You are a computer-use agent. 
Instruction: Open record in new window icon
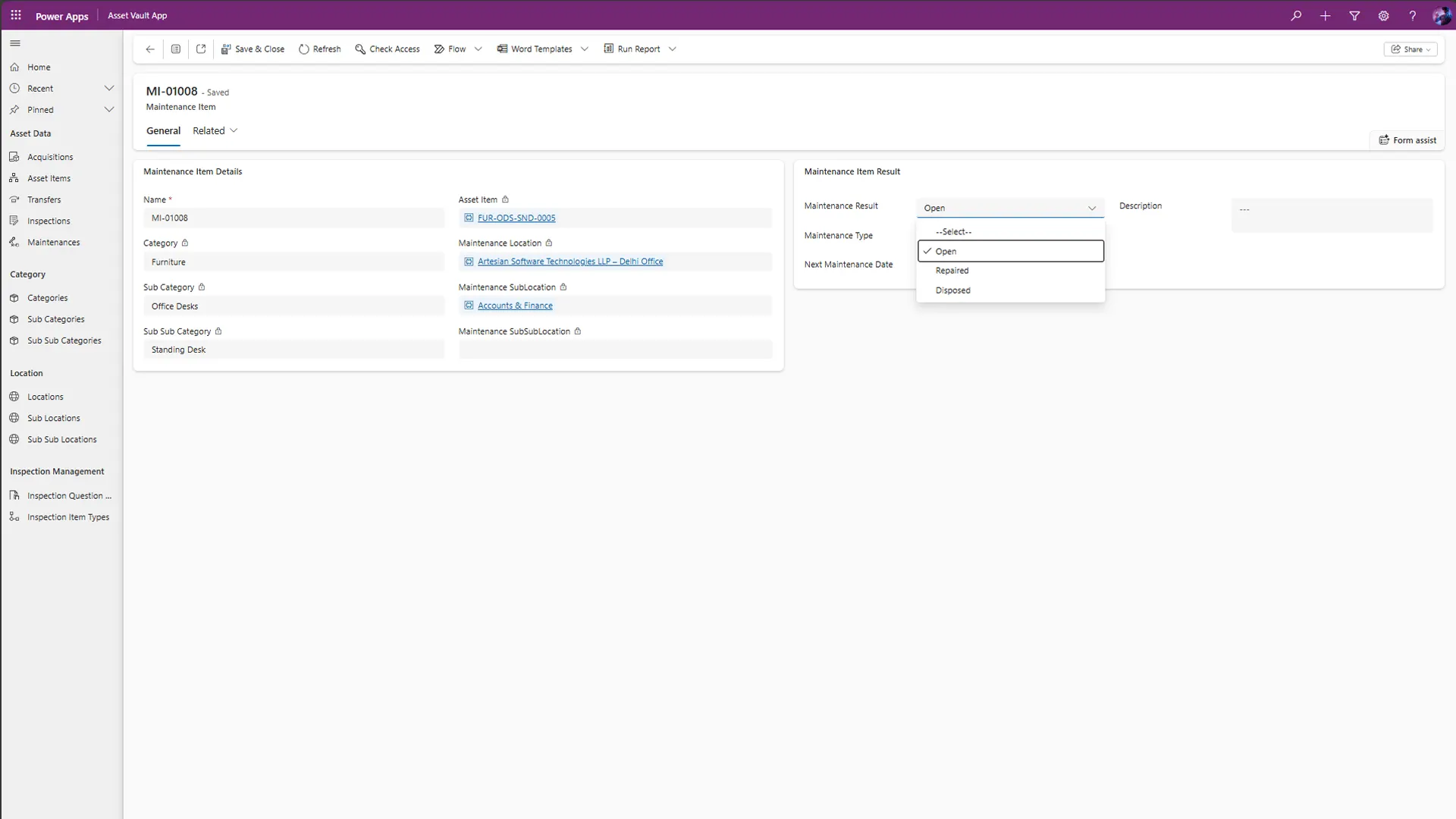[x=201, y=49]
